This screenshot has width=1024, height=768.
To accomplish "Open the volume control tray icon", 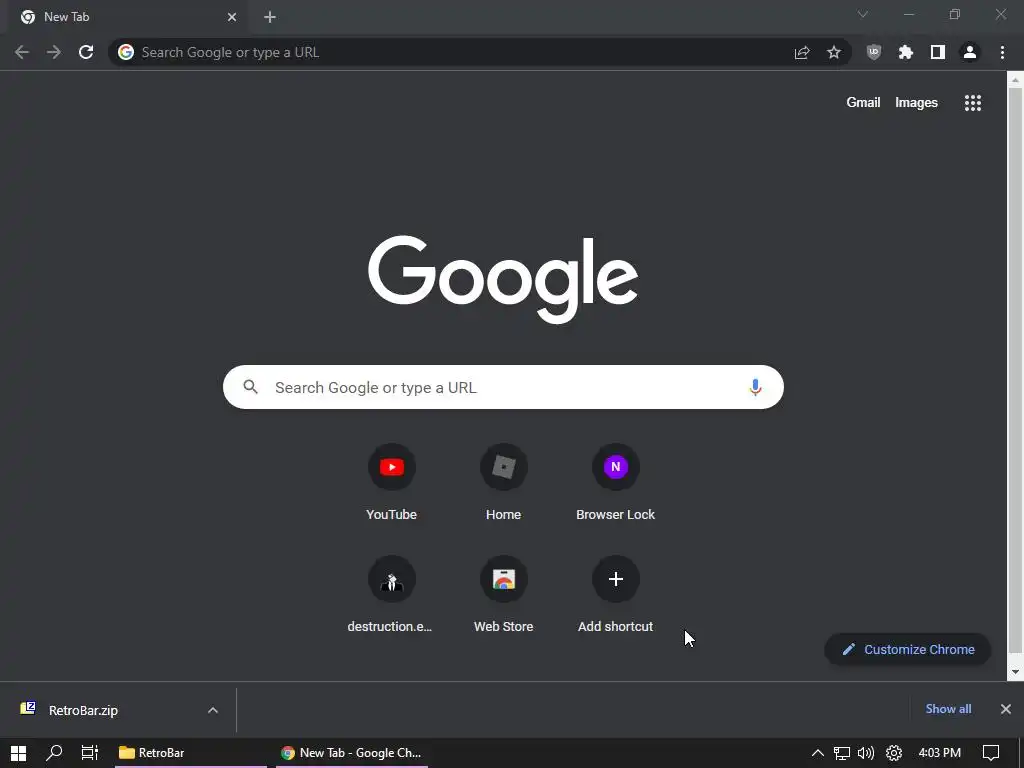I will click(866, 753).
